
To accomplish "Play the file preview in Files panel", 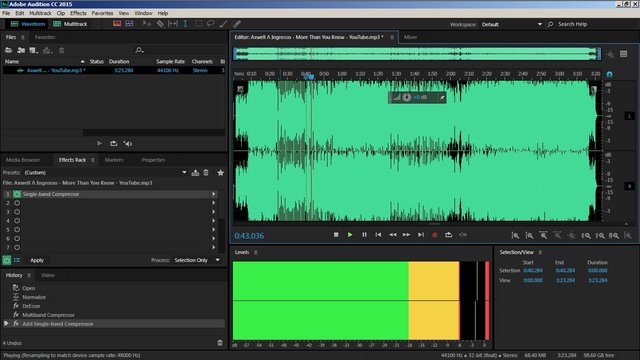I will [99, 144].
